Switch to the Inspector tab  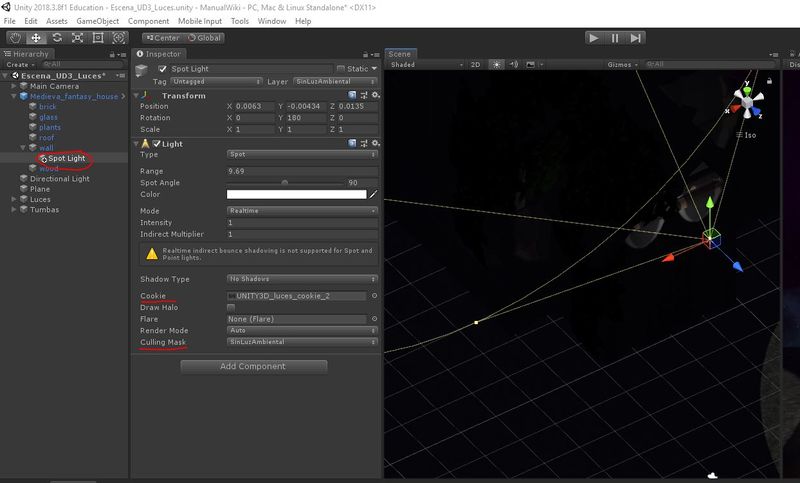159,54
